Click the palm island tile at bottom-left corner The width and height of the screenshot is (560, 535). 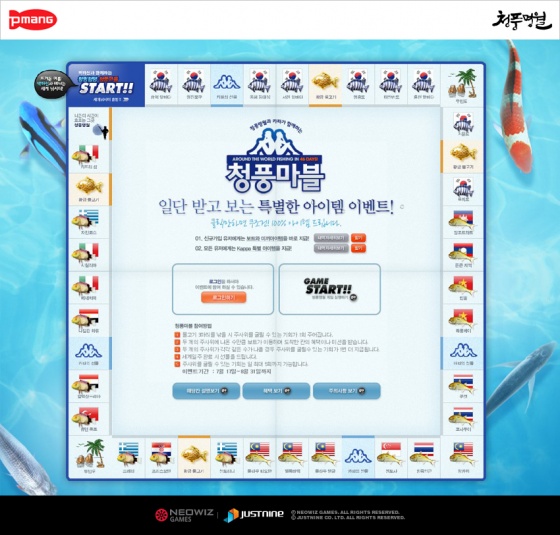pyautogui.click(x=89, y=456)
